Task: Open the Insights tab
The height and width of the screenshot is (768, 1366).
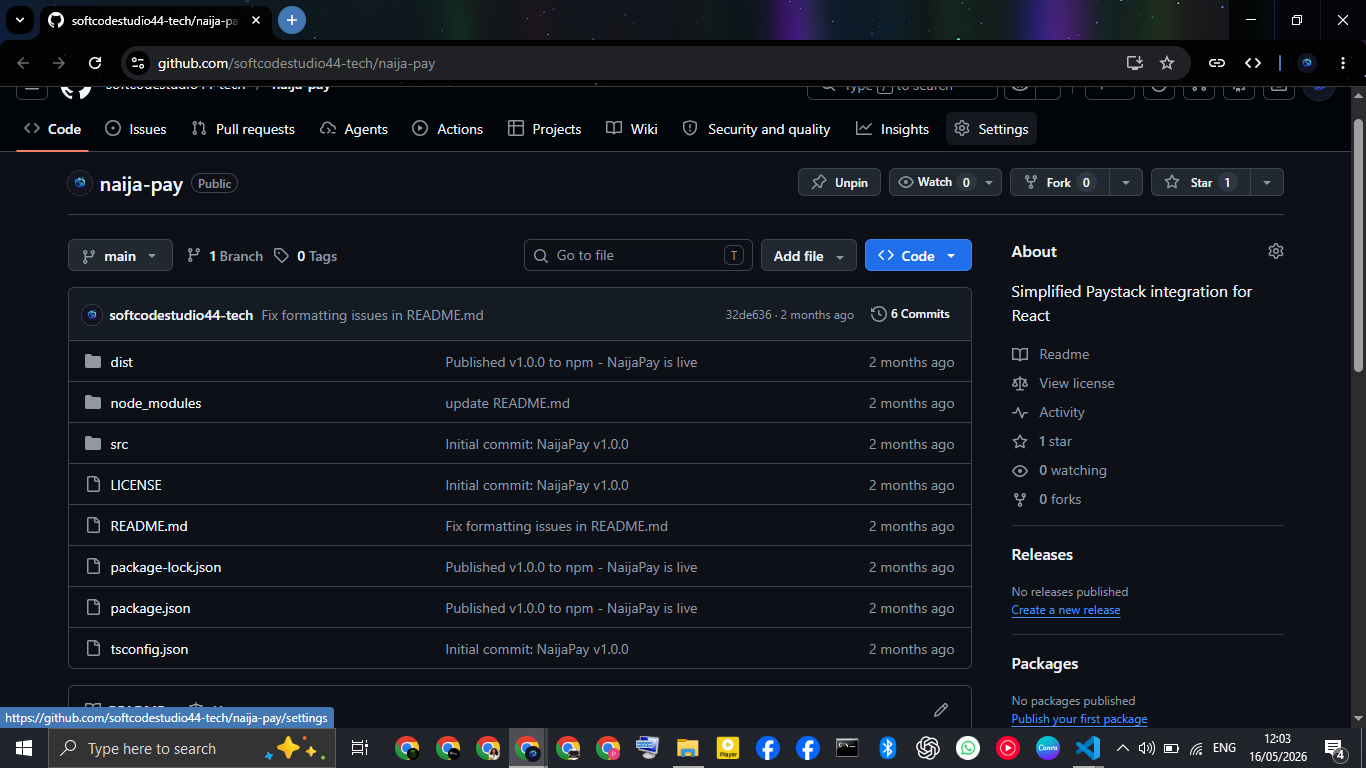Action: (x=893, y=129)
